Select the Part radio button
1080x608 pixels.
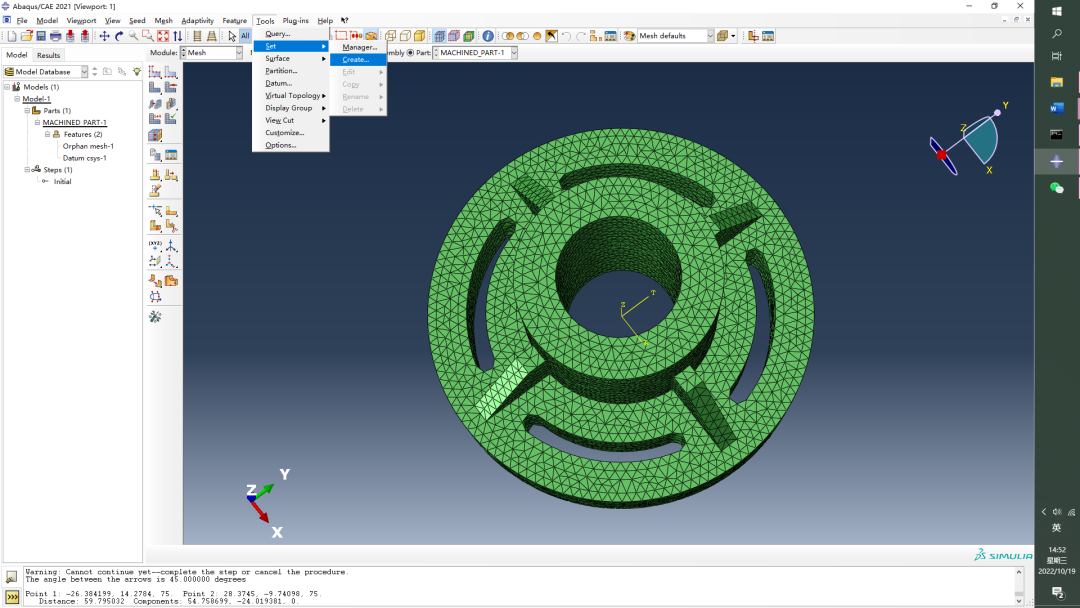coord(410,53)
